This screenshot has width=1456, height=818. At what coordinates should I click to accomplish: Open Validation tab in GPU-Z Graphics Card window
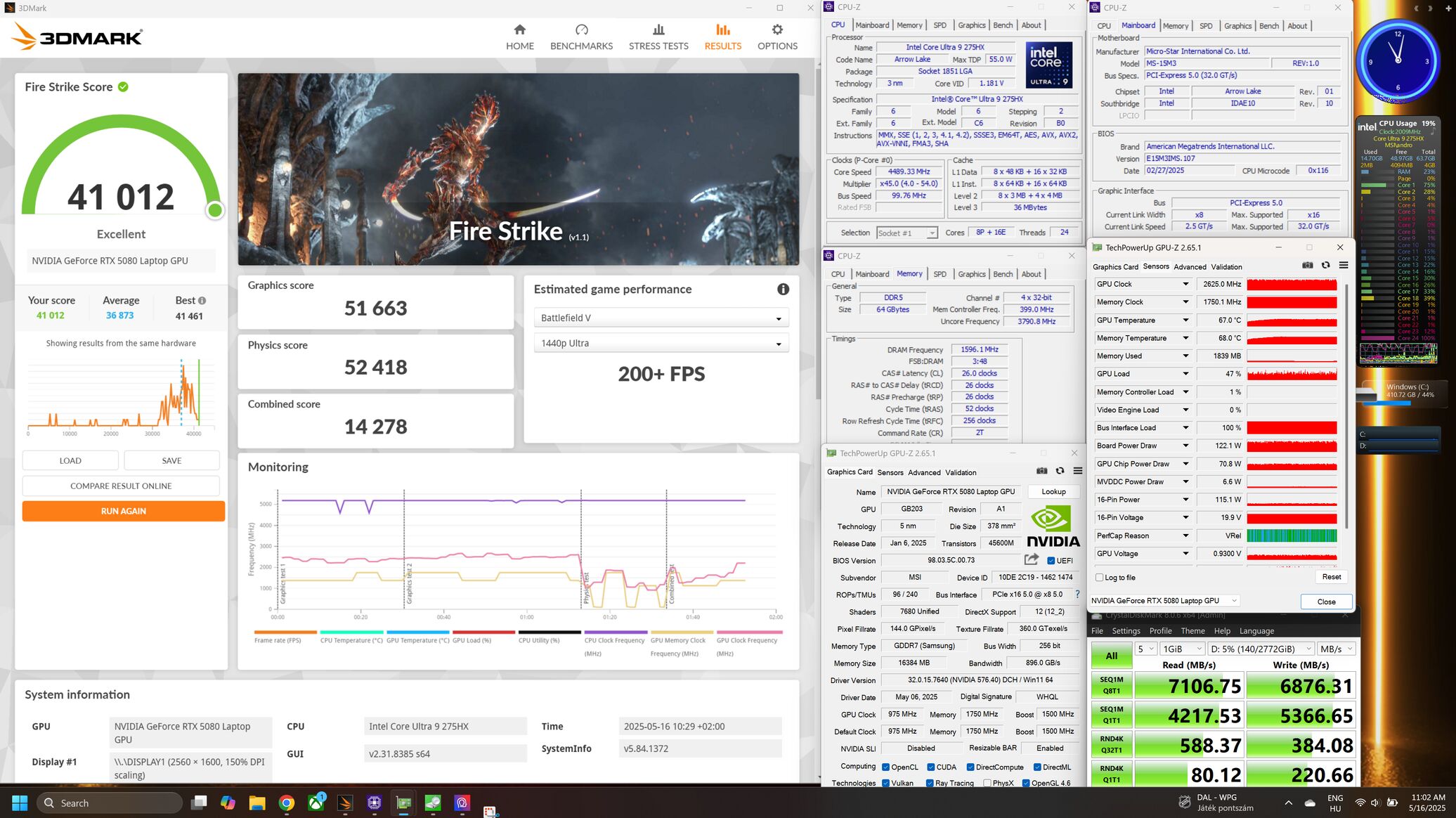961,472
